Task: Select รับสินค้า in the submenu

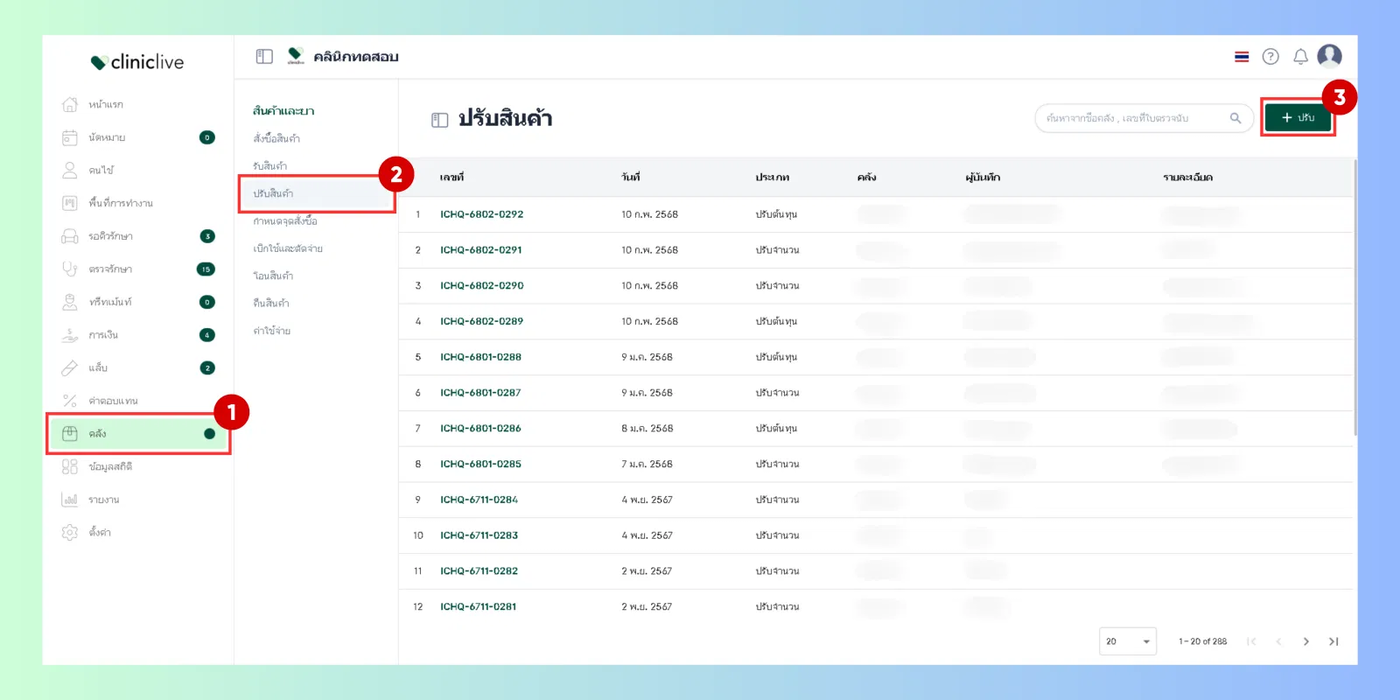Action: pyautogui.click(x=270, y=166)
